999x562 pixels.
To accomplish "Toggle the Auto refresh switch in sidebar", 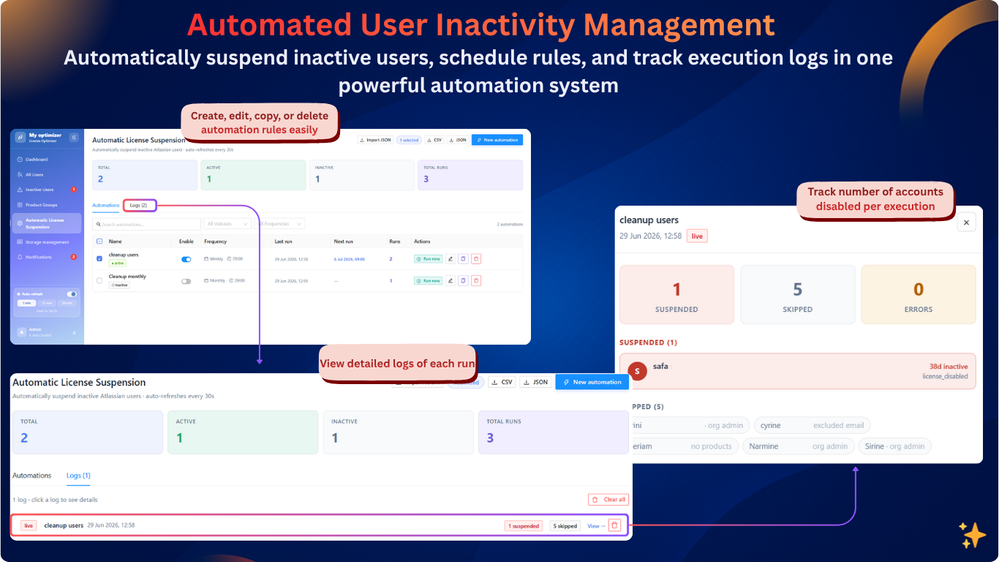I will (x=71, y=294).
